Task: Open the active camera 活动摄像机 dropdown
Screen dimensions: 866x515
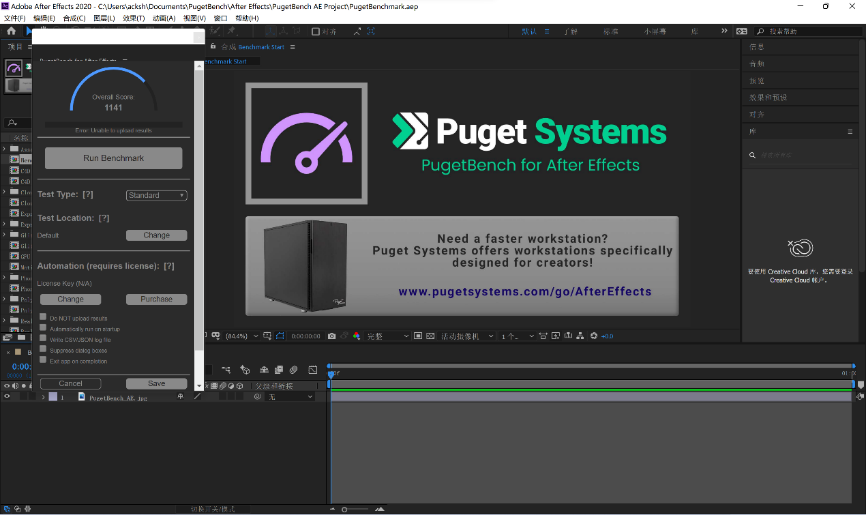Action: [467, 336]
